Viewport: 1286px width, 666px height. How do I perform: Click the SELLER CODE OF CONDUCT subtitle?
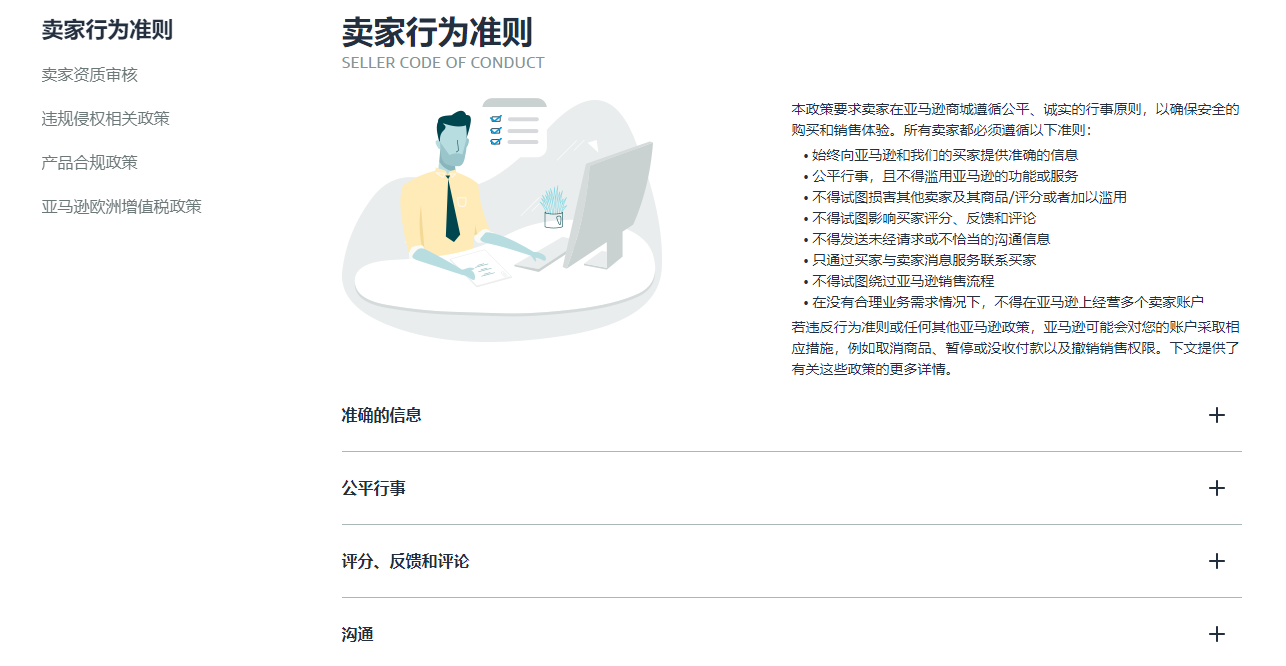tap(443, 63)
